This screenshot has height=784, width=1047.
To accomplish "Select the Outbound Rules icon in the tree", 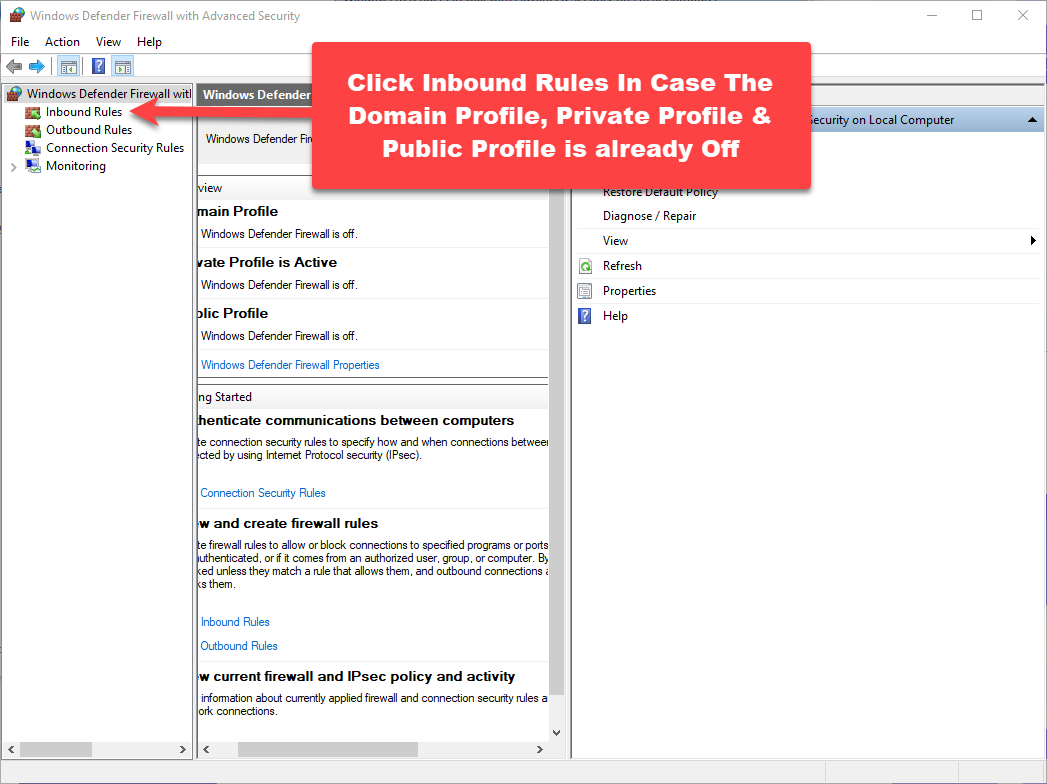I will coord(33,130).
